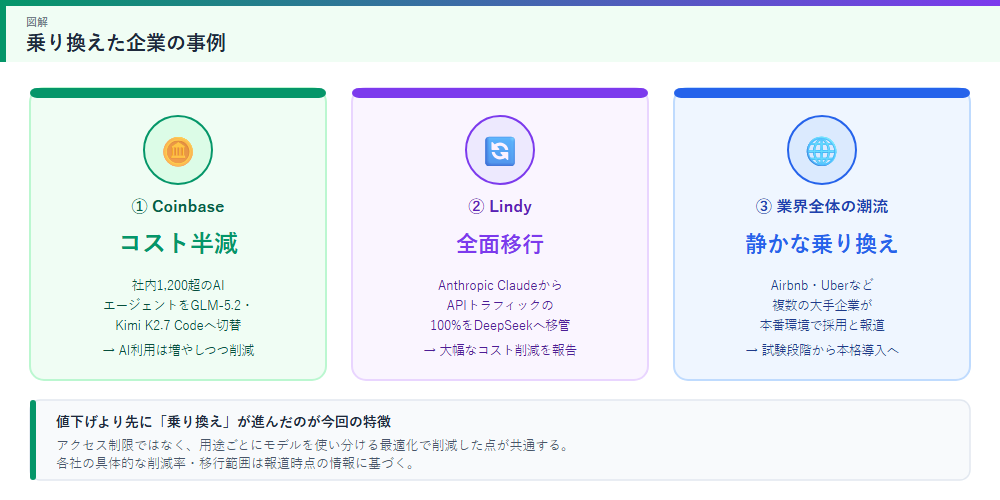Viewport: 1000px width, 500px height.
Task: Click the line 社内1,200超のAI
Action: (x=178, y=285)
